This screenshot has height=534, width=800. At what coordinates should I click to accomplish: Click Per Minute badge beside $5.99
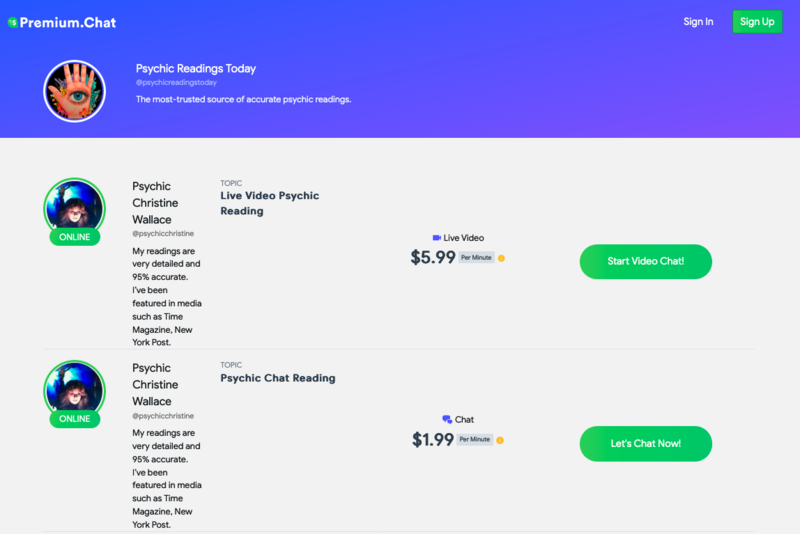[476, 258]
